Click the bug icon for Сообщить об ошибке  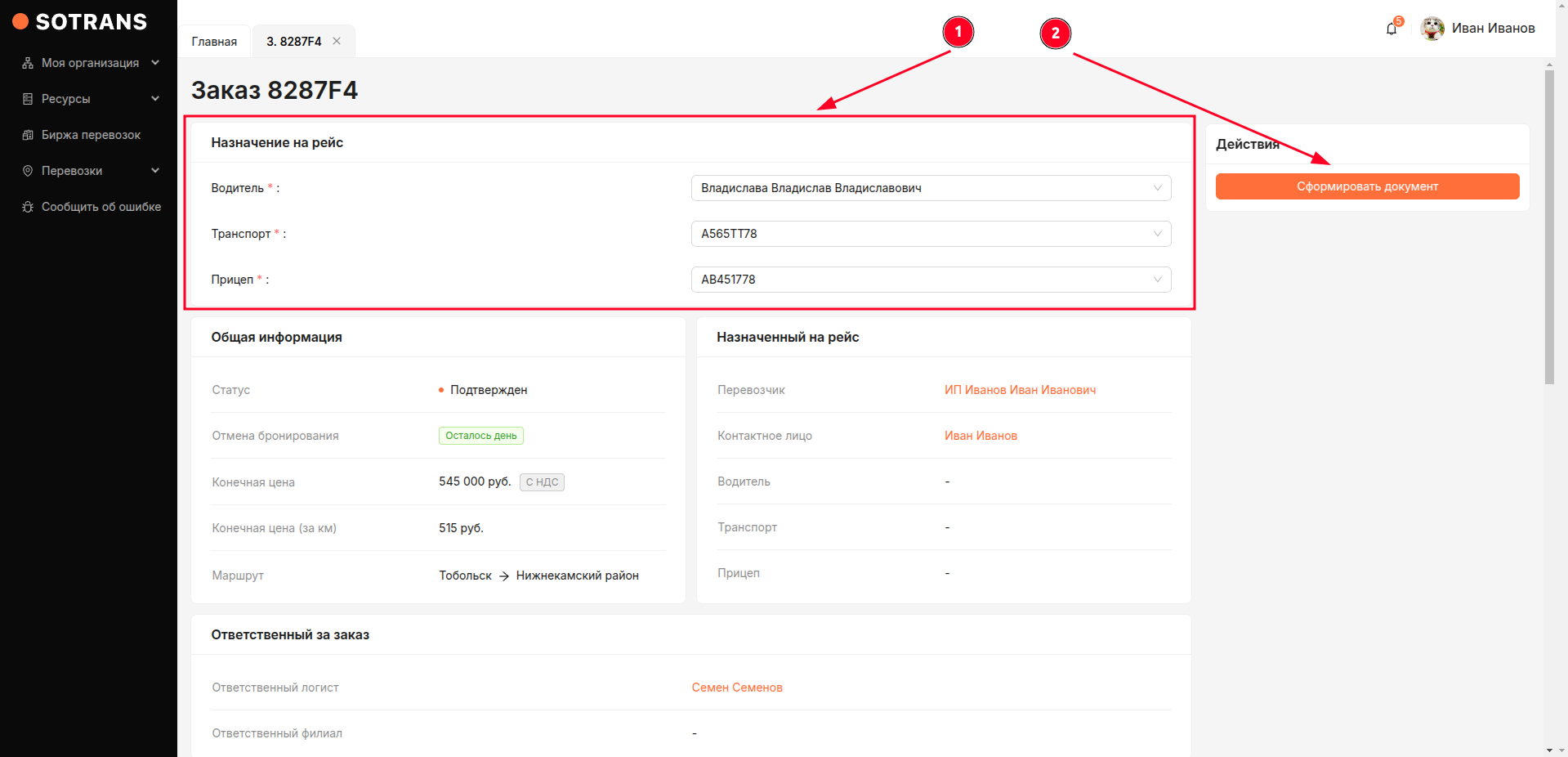coord(28,207)
